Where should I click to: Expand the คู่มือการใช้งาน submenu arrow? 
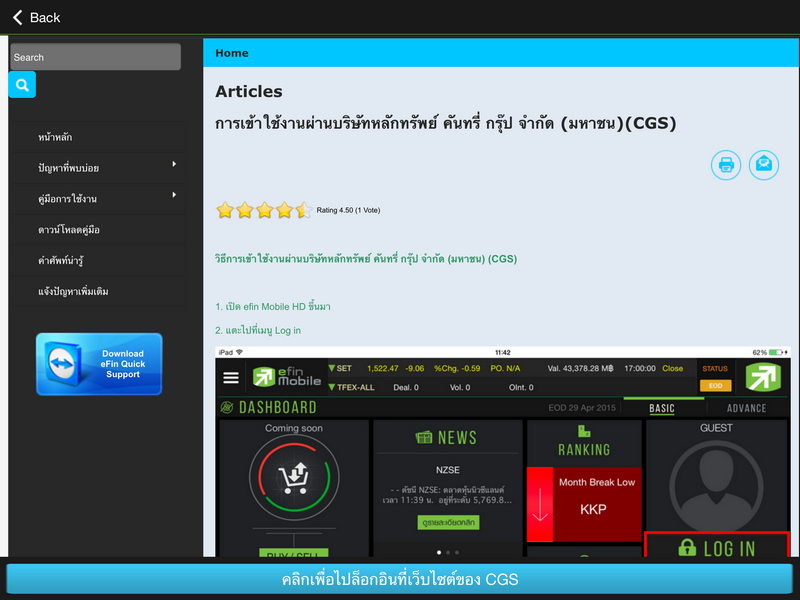coord(174,195)
